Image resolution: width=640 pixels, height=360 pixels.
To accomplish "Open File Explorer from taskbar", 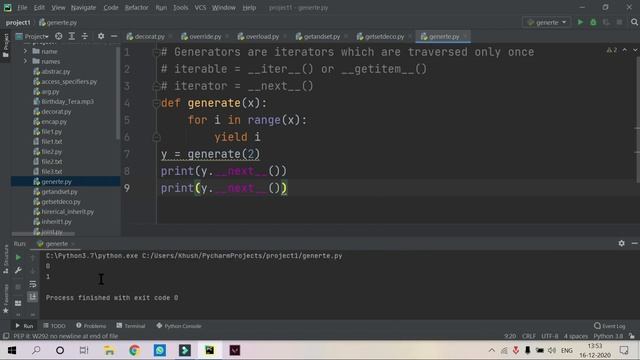I will tap(109, 350).
